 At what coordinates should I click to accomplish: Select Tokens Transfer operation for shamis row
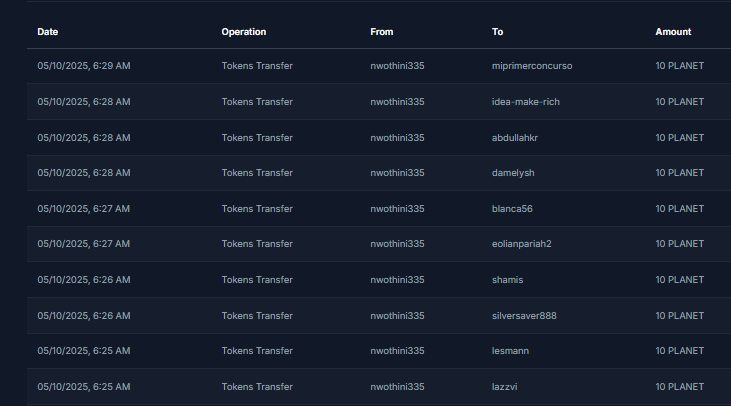click(x=257, y=280)
